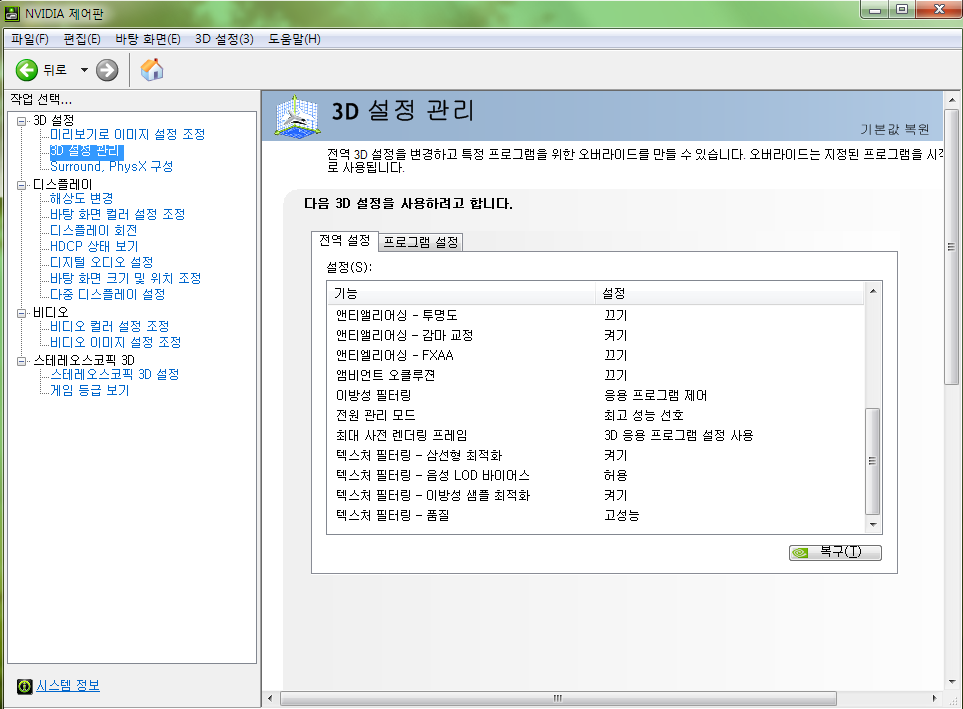963x709 pixels.
Task: Open Surround, PhysX 구성
Action: click(x=111, y=166)
